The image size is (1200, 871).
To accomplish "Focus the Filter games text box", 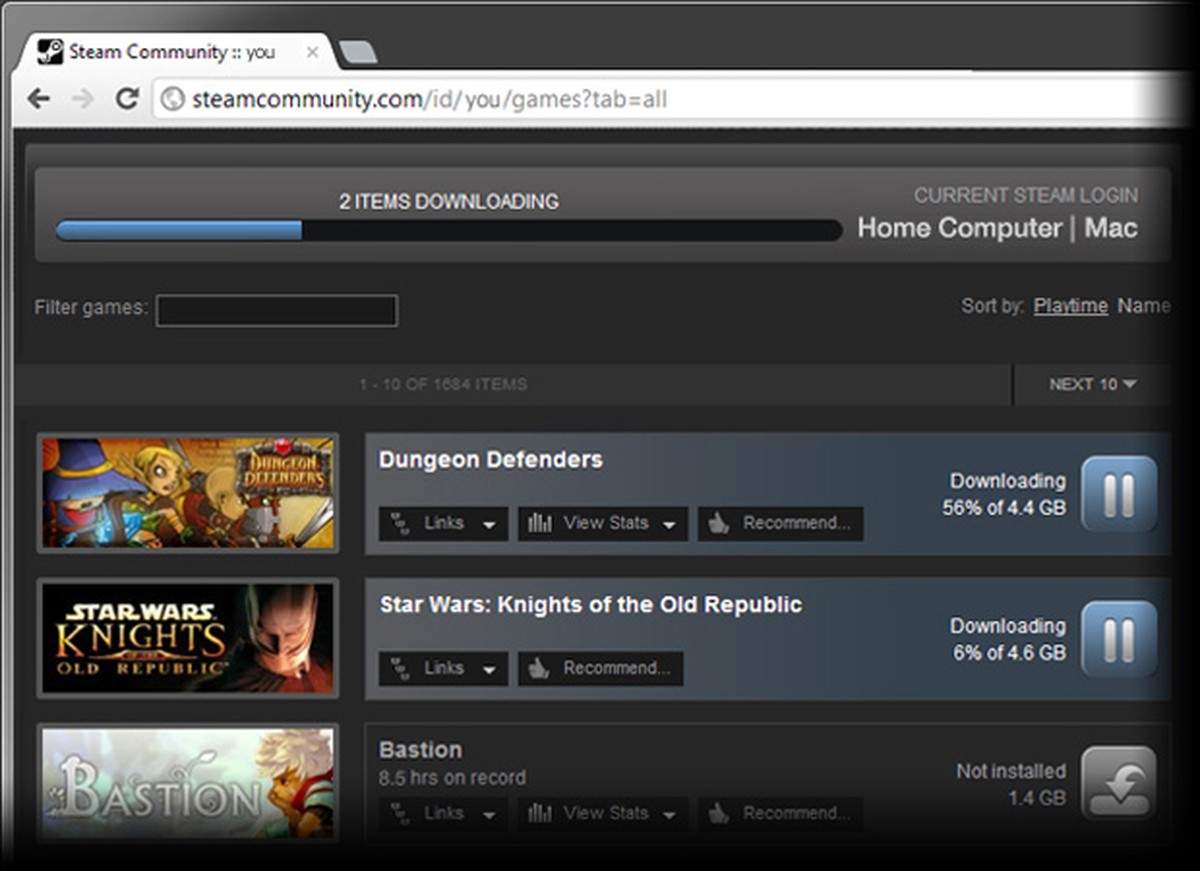I will click(277, 310).
